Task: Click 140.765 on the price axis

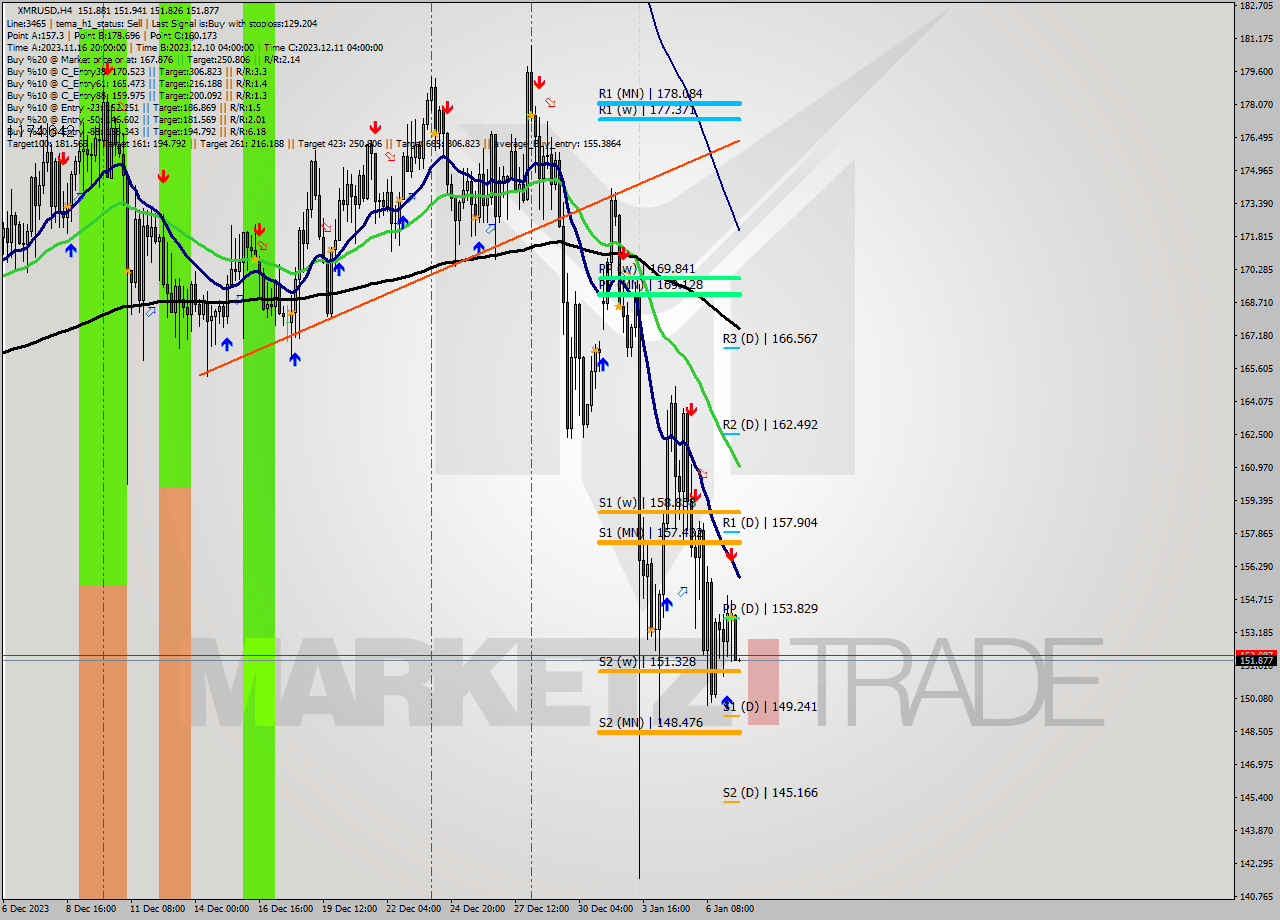Action: 1255,897
